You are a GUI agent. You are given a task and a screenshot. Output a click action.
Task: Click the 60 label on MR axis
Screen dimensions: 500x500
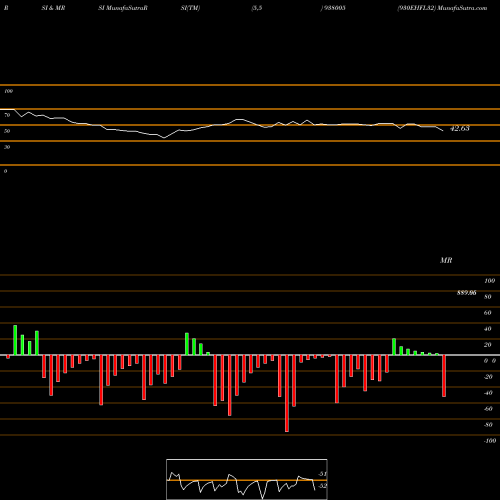[488, 313]
